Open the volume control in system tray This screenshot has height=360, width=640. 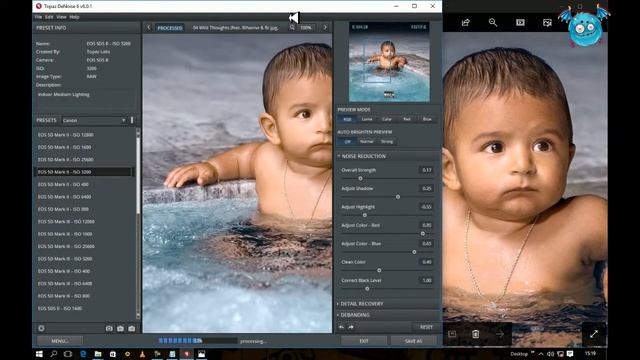click(x=550, y=354)
